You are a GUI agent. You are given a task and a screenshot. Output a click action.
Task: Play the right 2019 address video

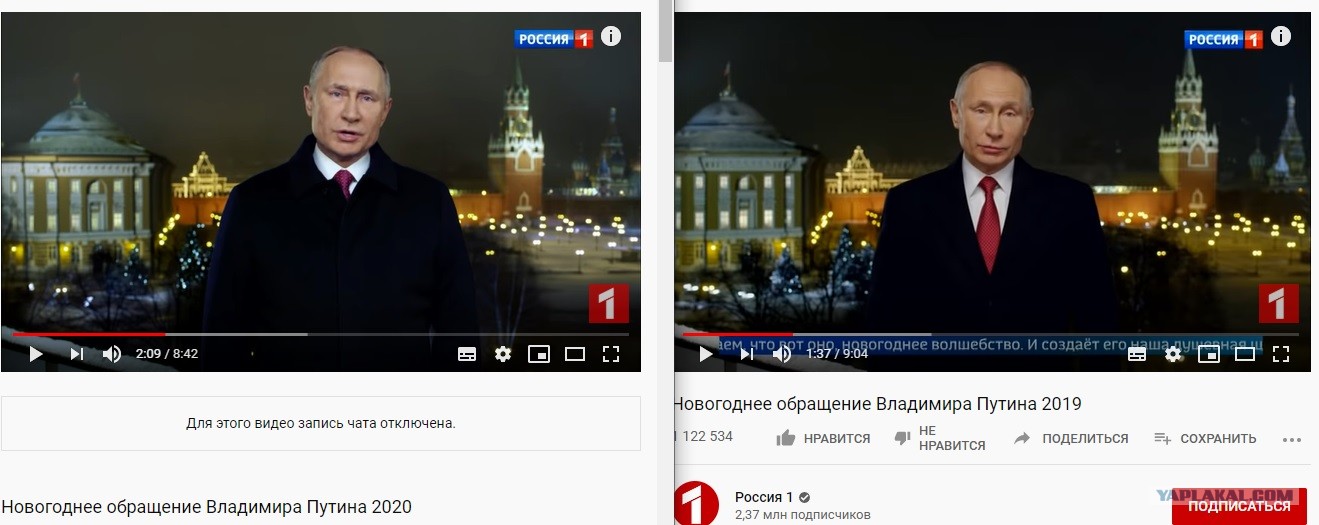[x=706, y=354]
